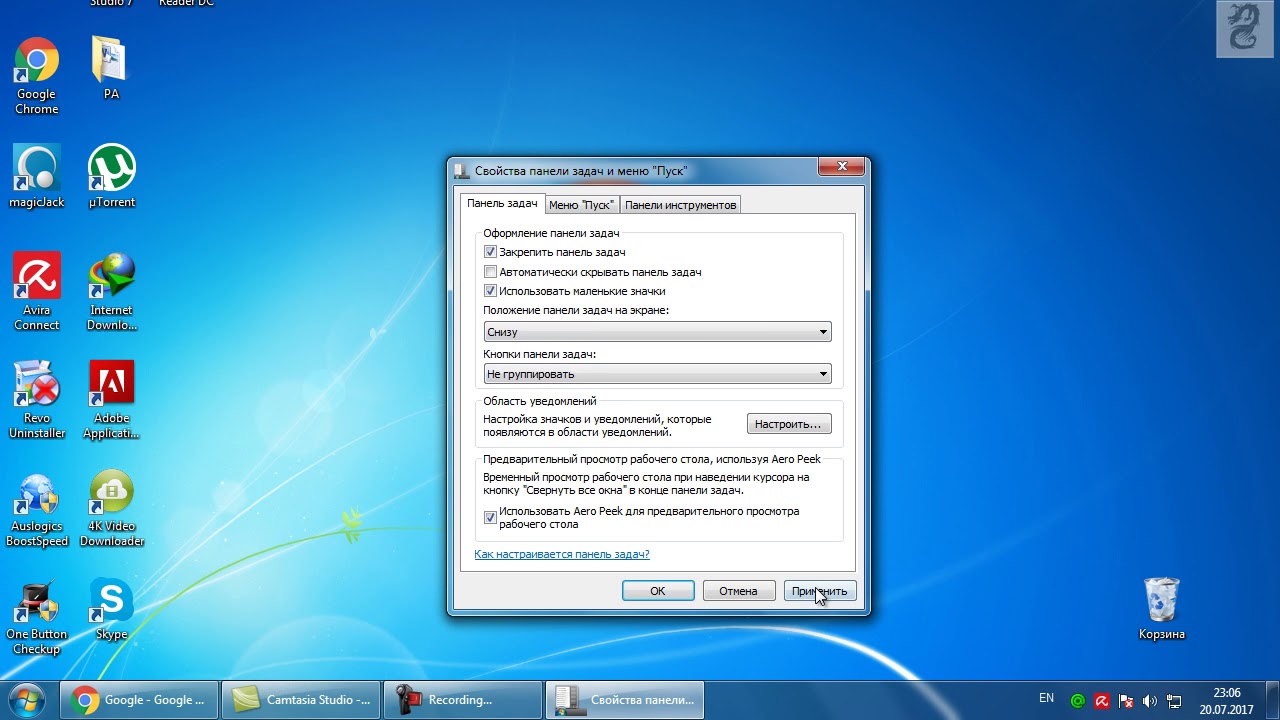Close the taskbar properties dialog
Image resolution: width=1280 pixels, height=720 pixels.
tap(840, 167)
